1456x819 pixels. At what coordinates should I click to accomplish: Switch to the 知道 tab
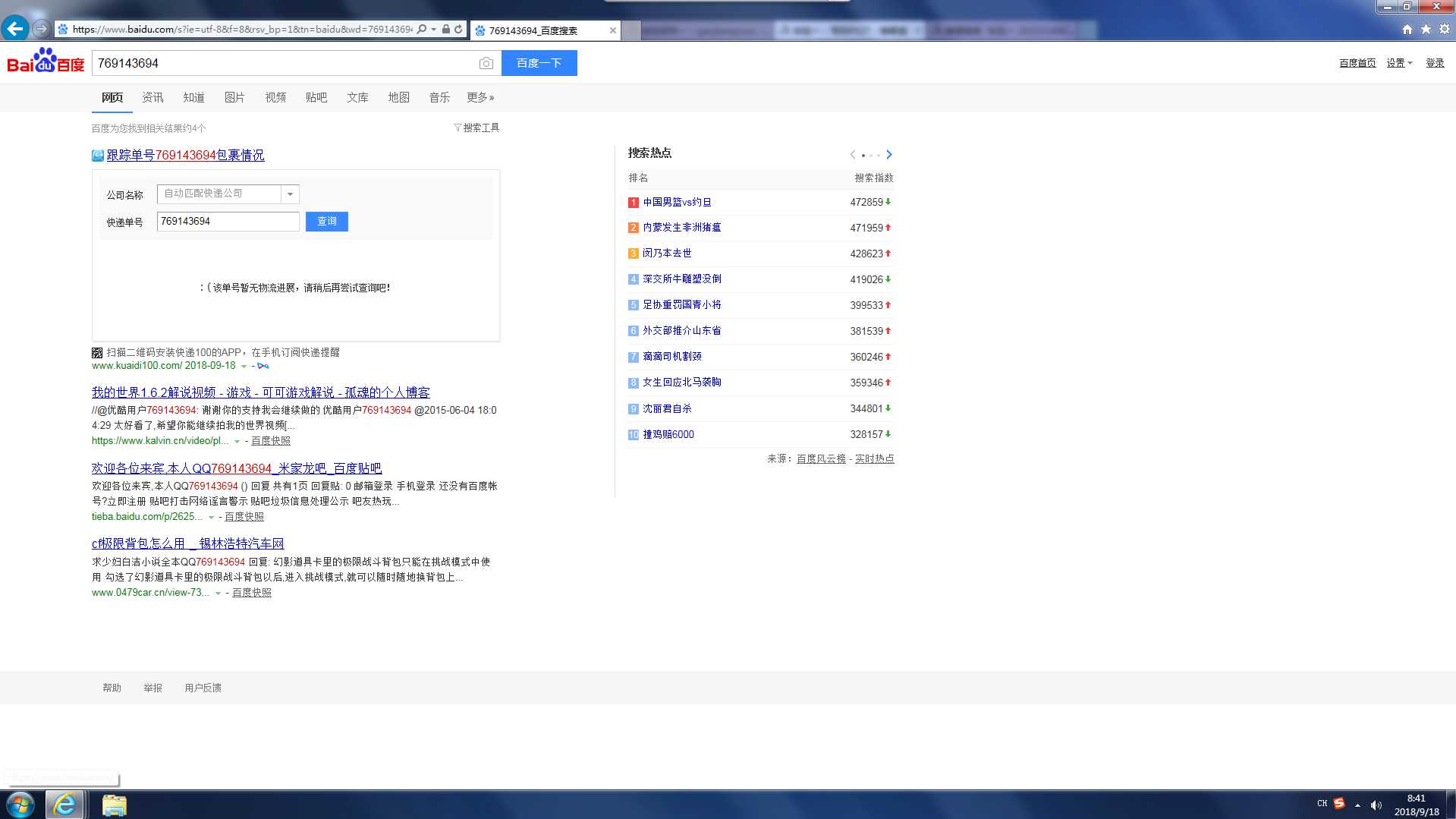pyautogui.click(x=193, y=97)
